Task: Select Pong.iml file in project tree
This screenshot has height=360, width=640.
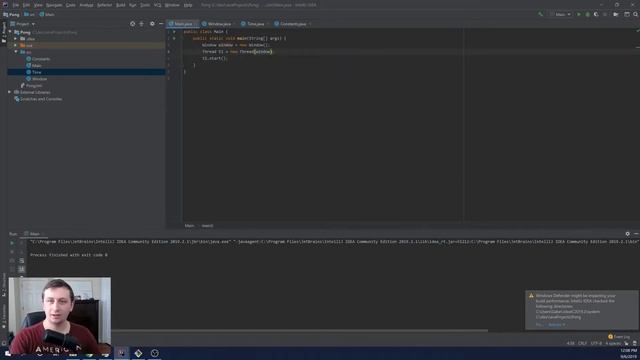Action: coord(33,86)
